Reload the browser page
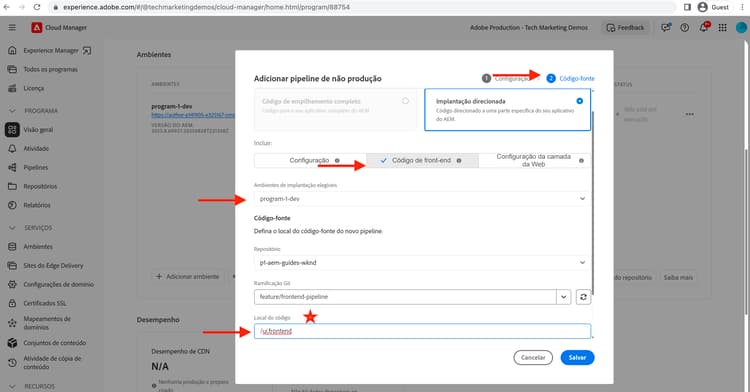This screenshot has width=750, height=392. pos(37,7)
